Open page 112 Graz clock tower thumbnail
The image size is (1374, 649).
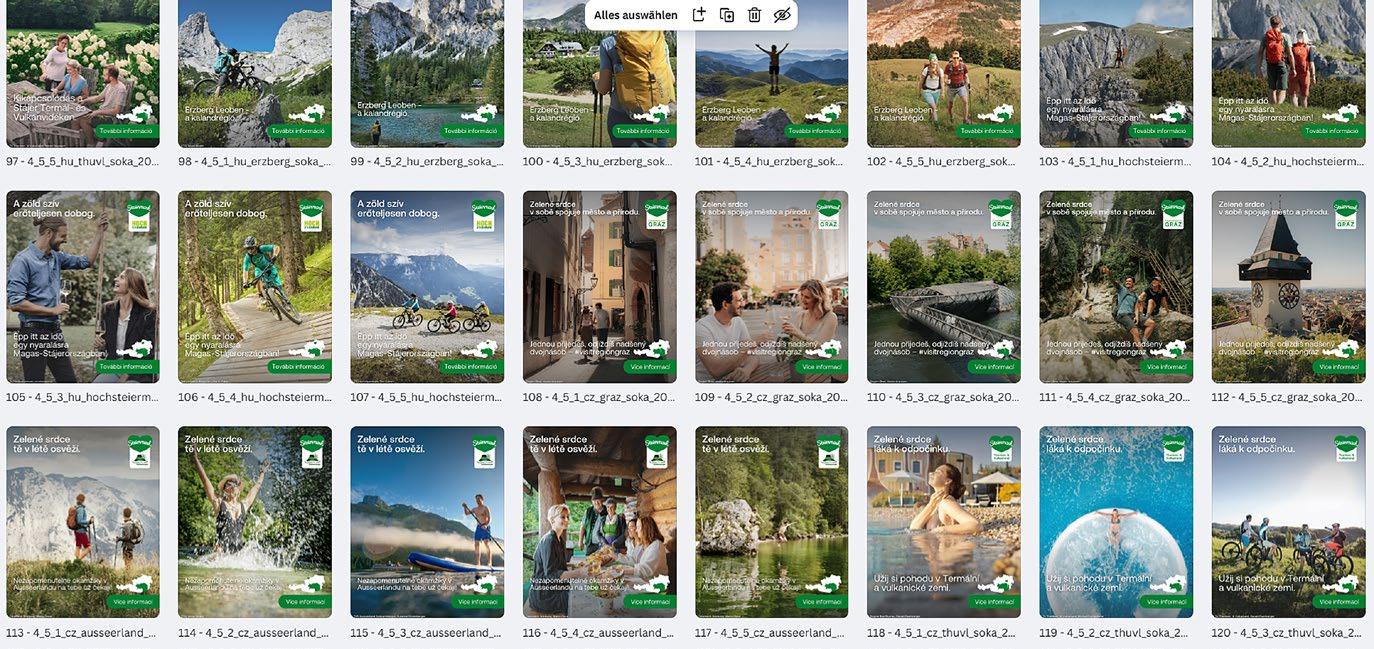(1288, 287)
